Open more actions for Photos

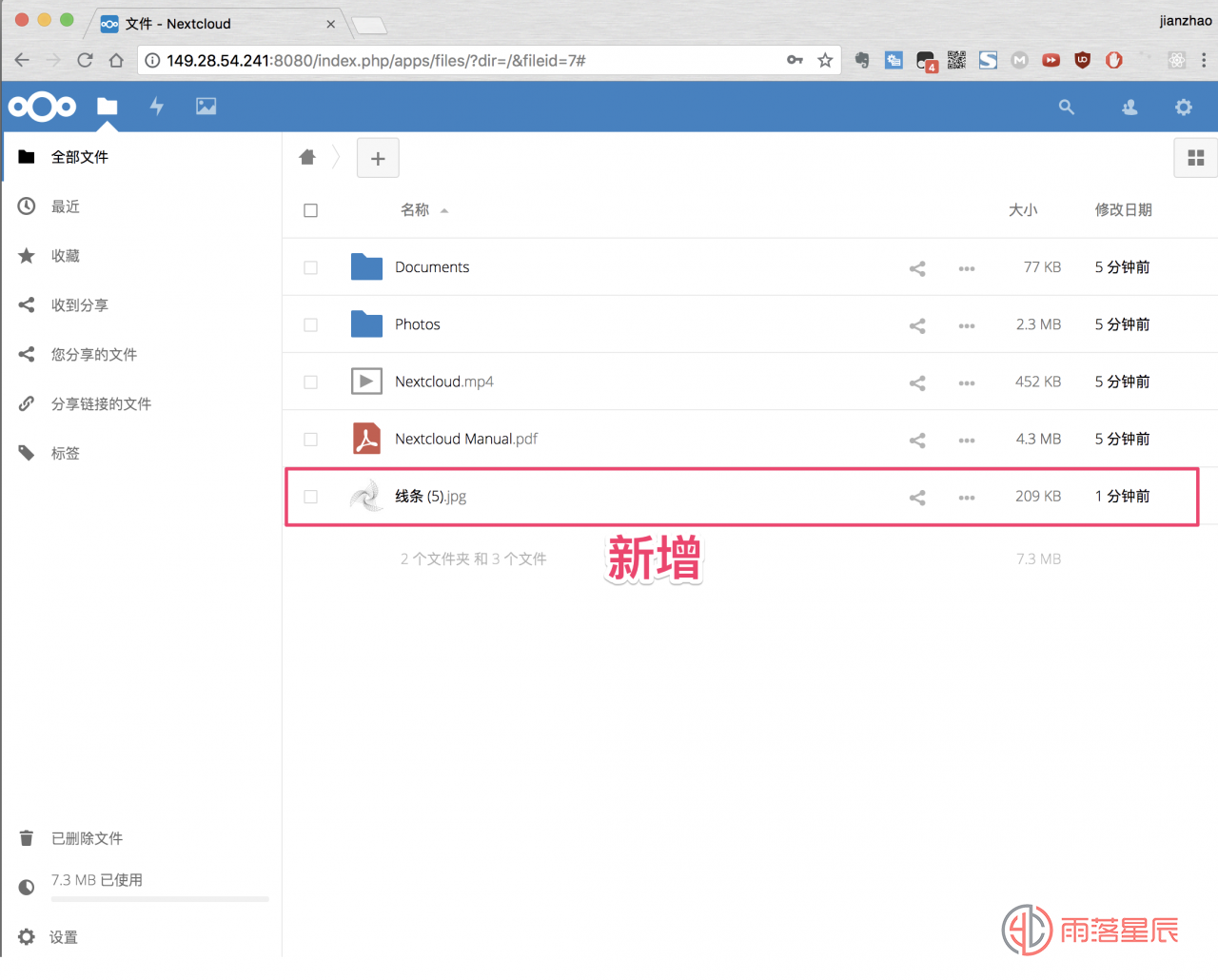point(967,325)
